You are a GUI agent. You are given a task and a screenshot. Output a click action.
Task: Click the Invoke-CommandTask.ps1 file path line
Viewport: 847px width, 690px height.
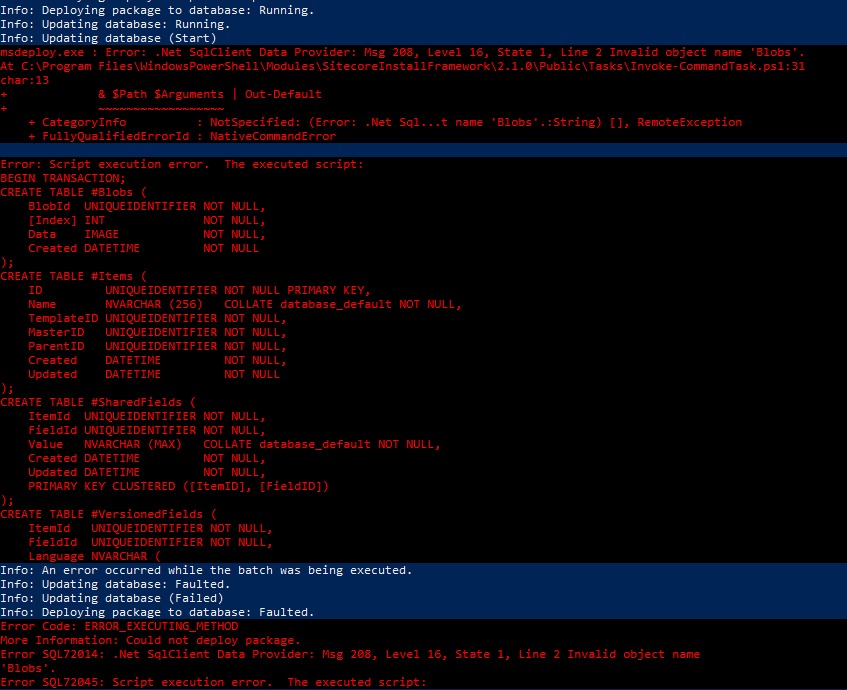402,66
